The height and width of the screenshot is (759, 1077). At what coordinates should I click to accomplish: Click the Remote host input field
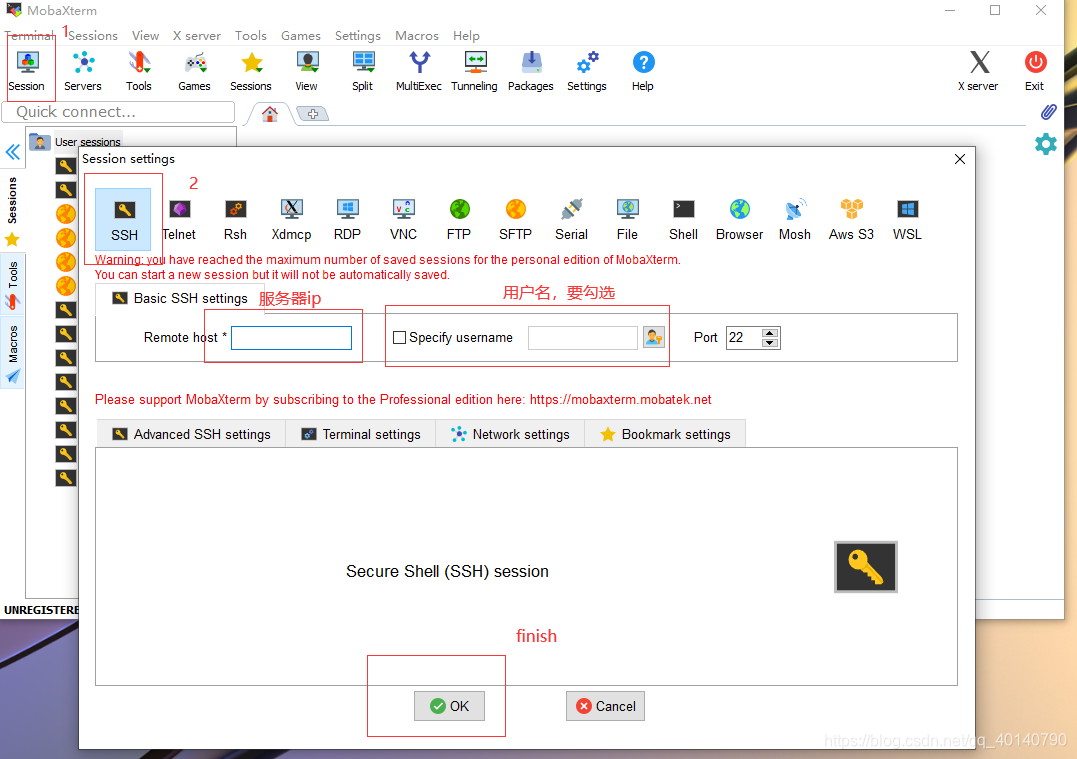[x=291, y=338]
